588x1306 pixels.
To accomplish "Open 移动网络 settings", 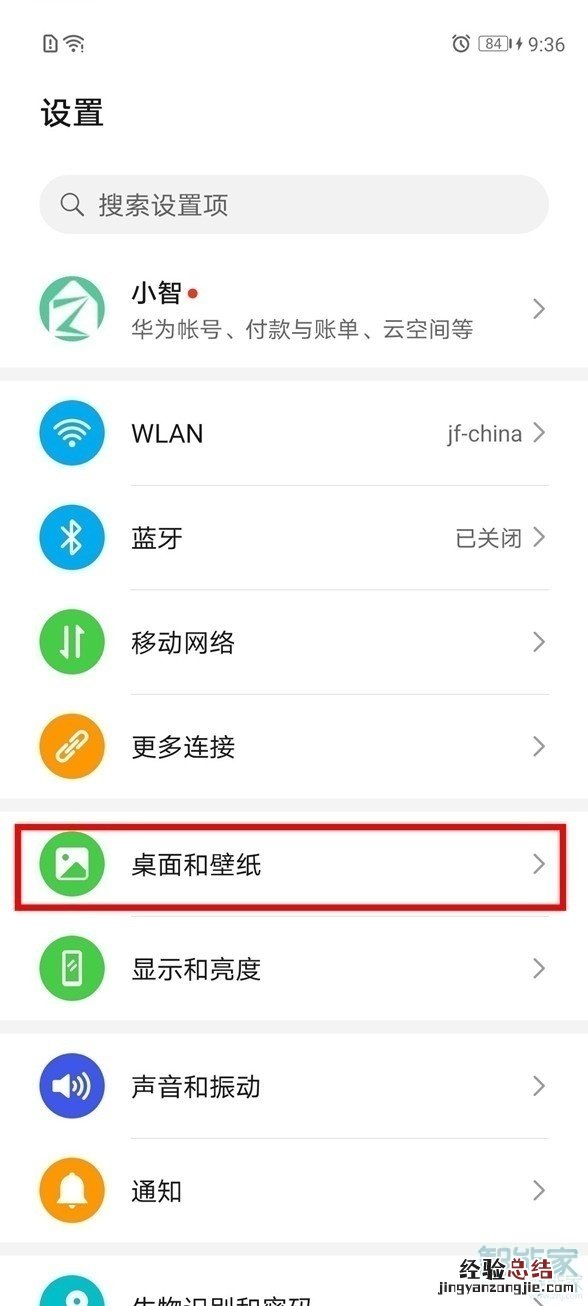I will pyautogui.click(x=294, y=642).
